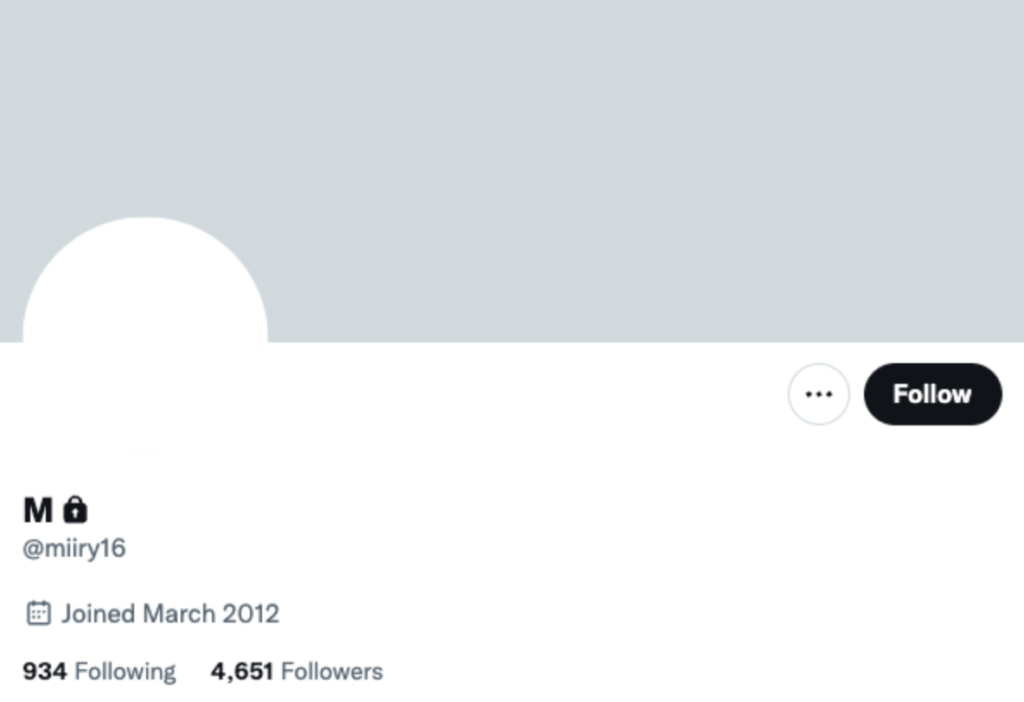Click the word March in the join date
Screen dimensions: 1024x702
pos(179,614)
